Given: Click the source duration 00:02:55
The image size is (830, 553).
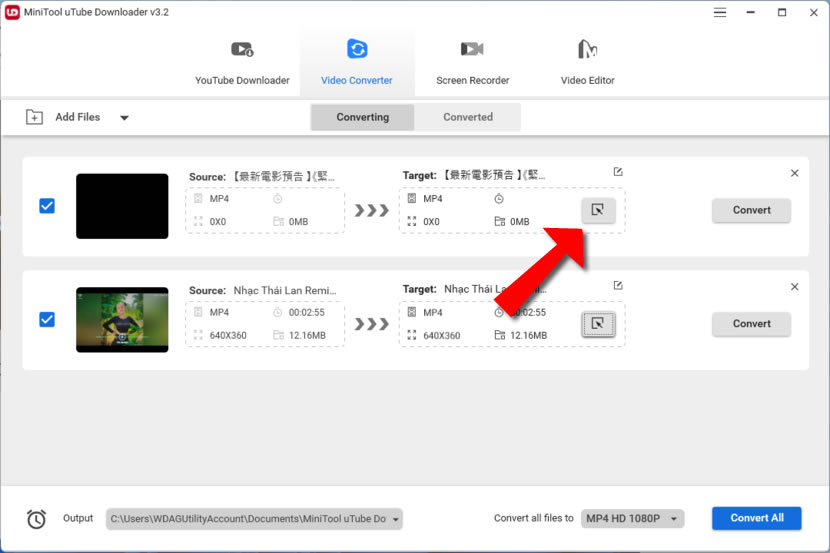Looking at the screenshot, I should tap(306, 312).
